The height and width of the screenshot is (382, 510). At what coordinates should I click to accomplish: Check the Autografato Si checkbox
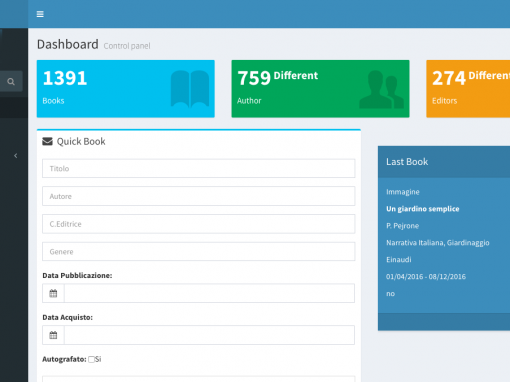point(91,359)
